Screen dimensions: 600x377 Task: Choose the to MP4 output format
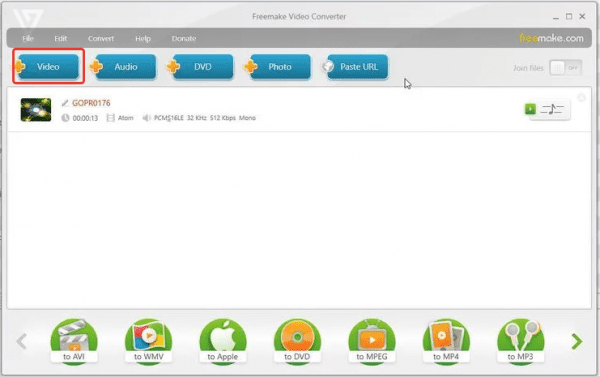[446, 341]
